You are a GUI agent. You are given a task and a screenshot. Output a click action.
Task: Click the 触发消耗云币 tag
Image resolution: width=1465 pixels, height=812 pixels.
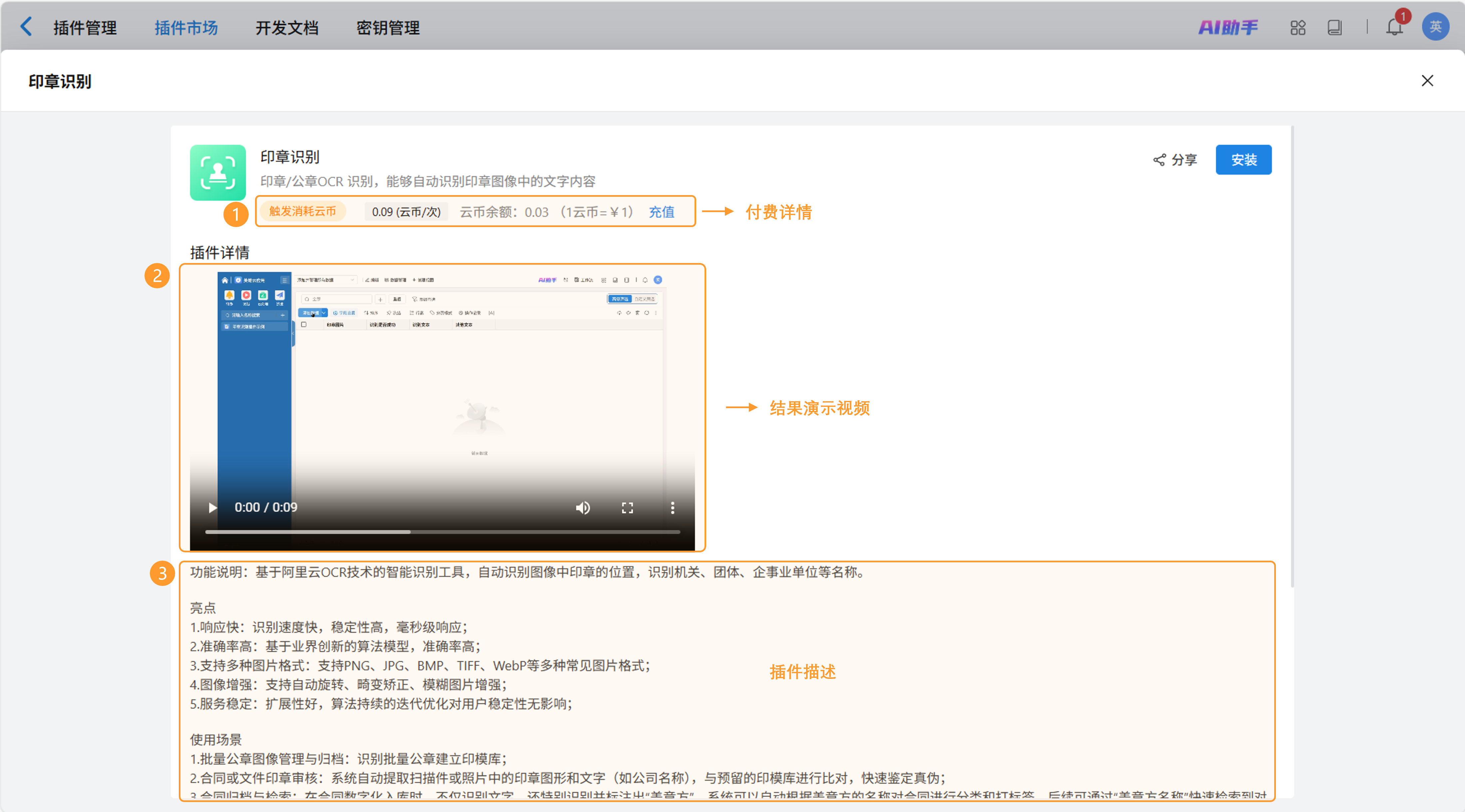click(303, 211)
